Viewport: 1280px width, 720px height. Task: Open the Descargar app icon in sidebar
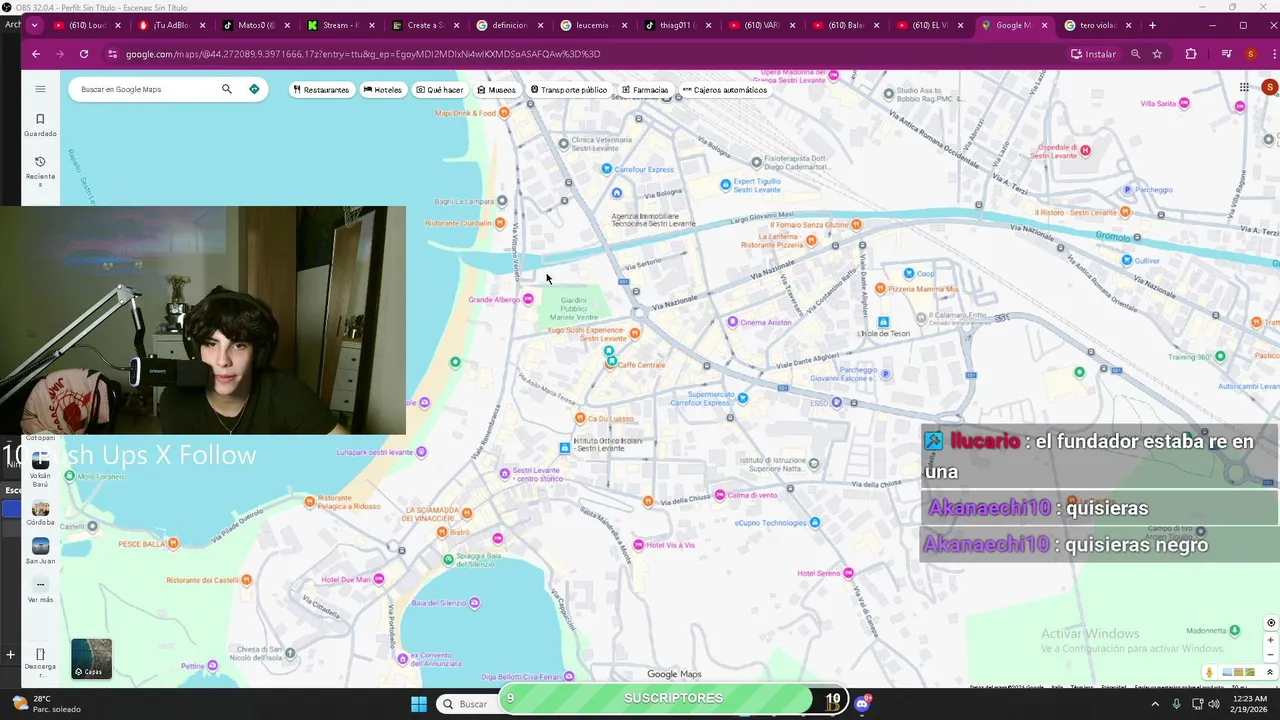(40, 660)
